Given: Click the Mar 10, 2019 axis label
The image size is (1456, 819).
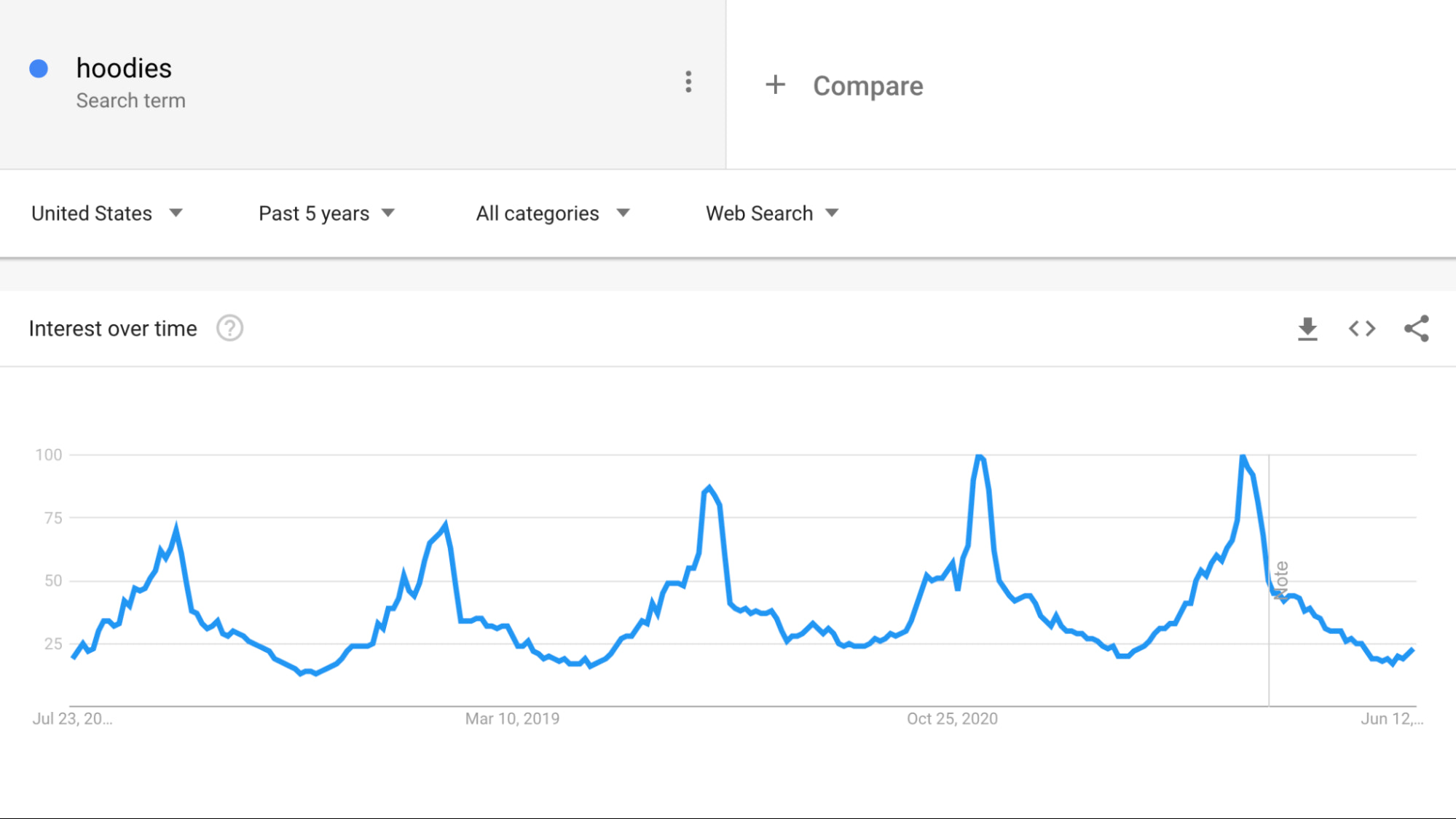Looking at the screenshot, I should [x=512, y=719].
